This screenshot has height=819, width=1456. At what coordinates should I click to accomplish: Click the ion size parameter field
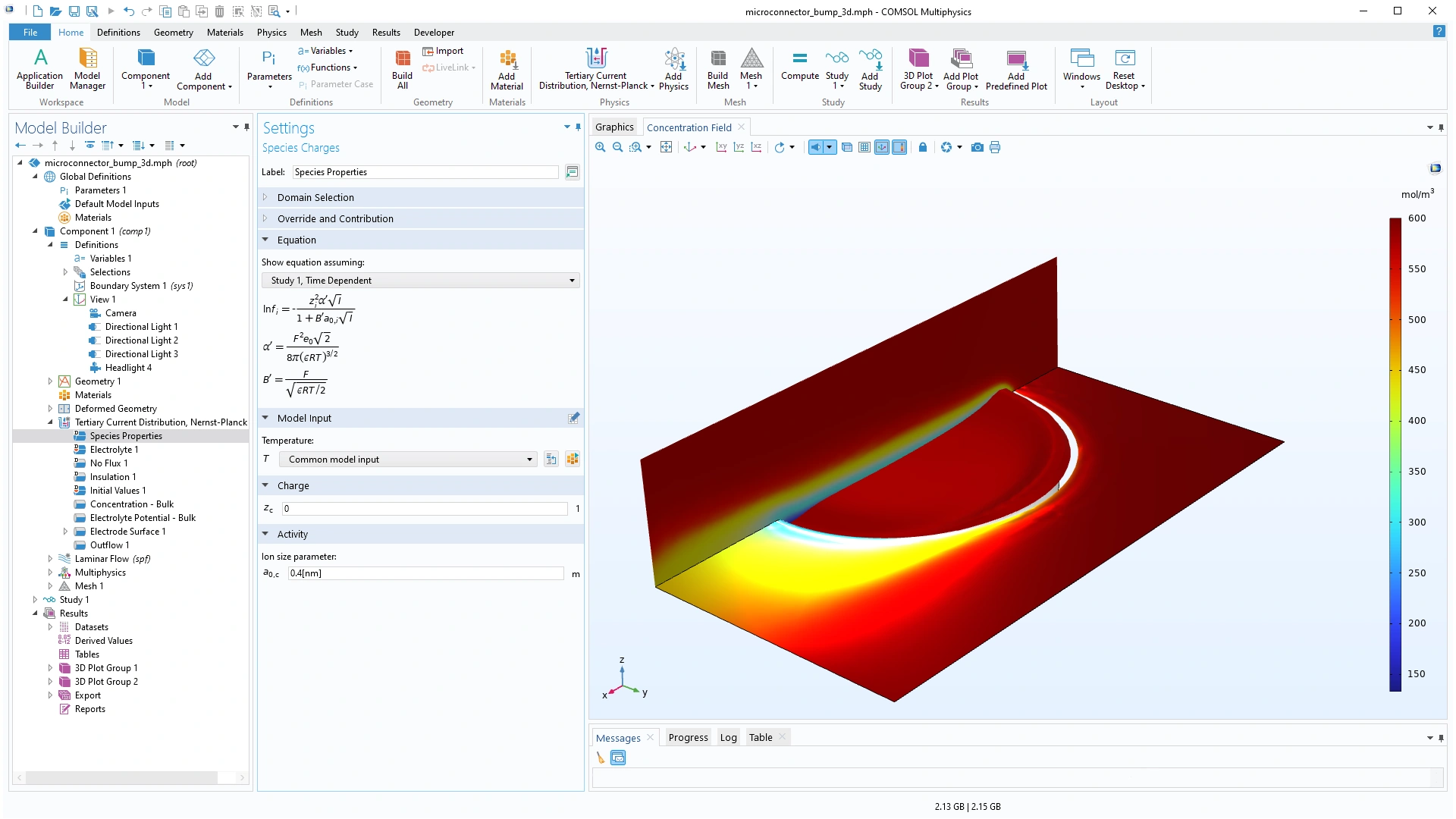click(x=425, y=573)
